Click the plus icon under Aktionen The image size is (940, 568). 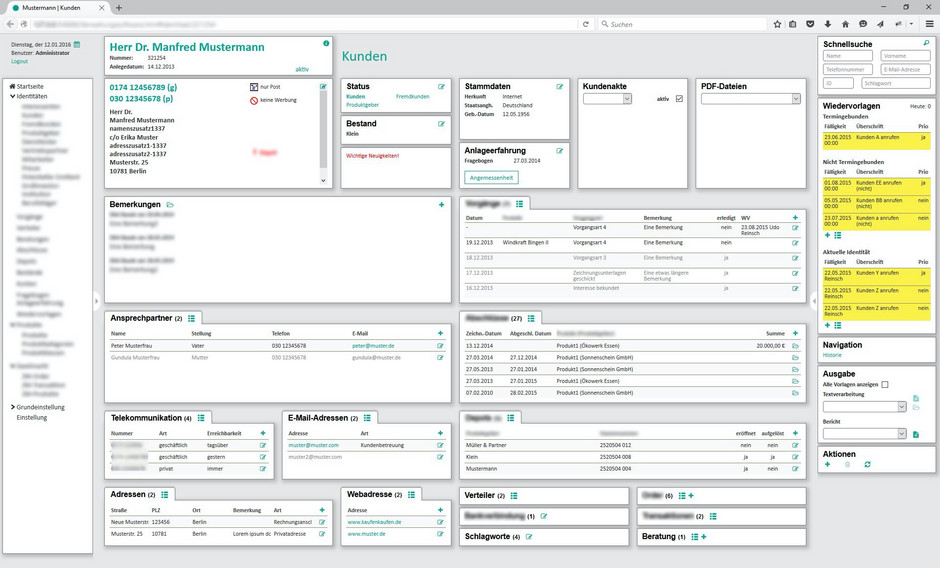[x=827, y=464]
